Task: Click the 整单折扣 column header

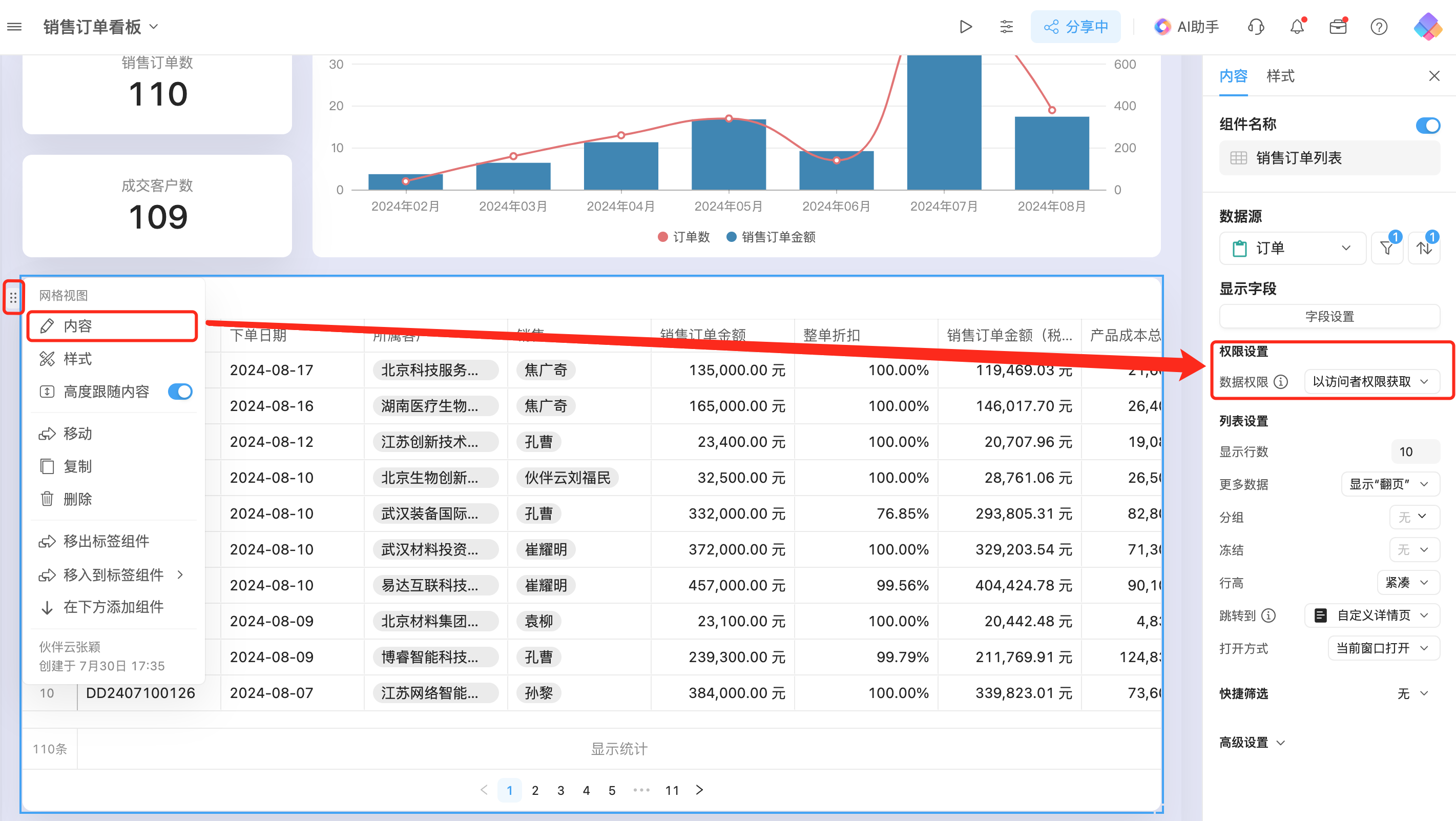Action: tap(865, 335)
